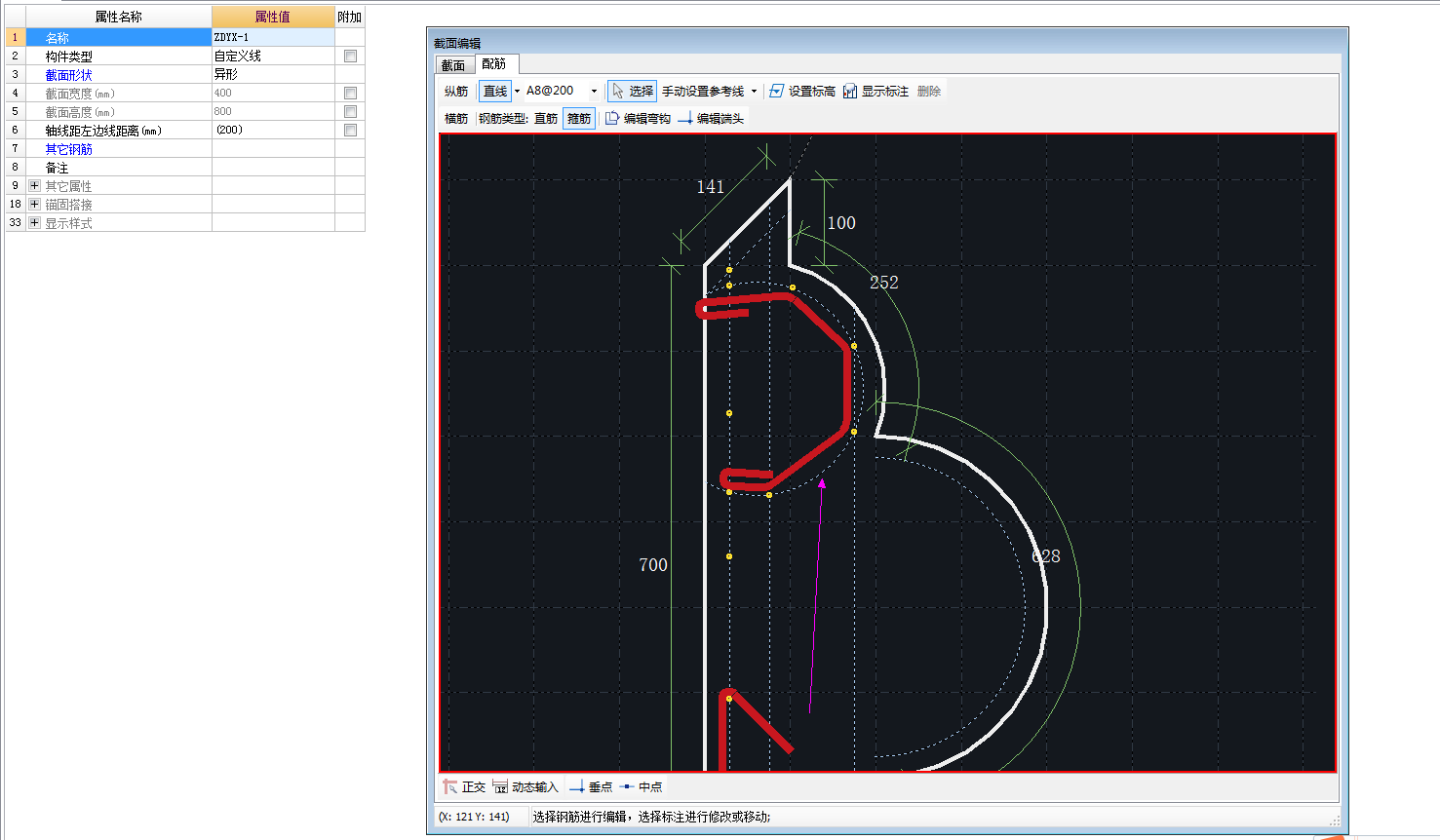Screen dimensions: 1440x840
Task: Click the 显示标注 annotation icon
Action: pos(850,91)
